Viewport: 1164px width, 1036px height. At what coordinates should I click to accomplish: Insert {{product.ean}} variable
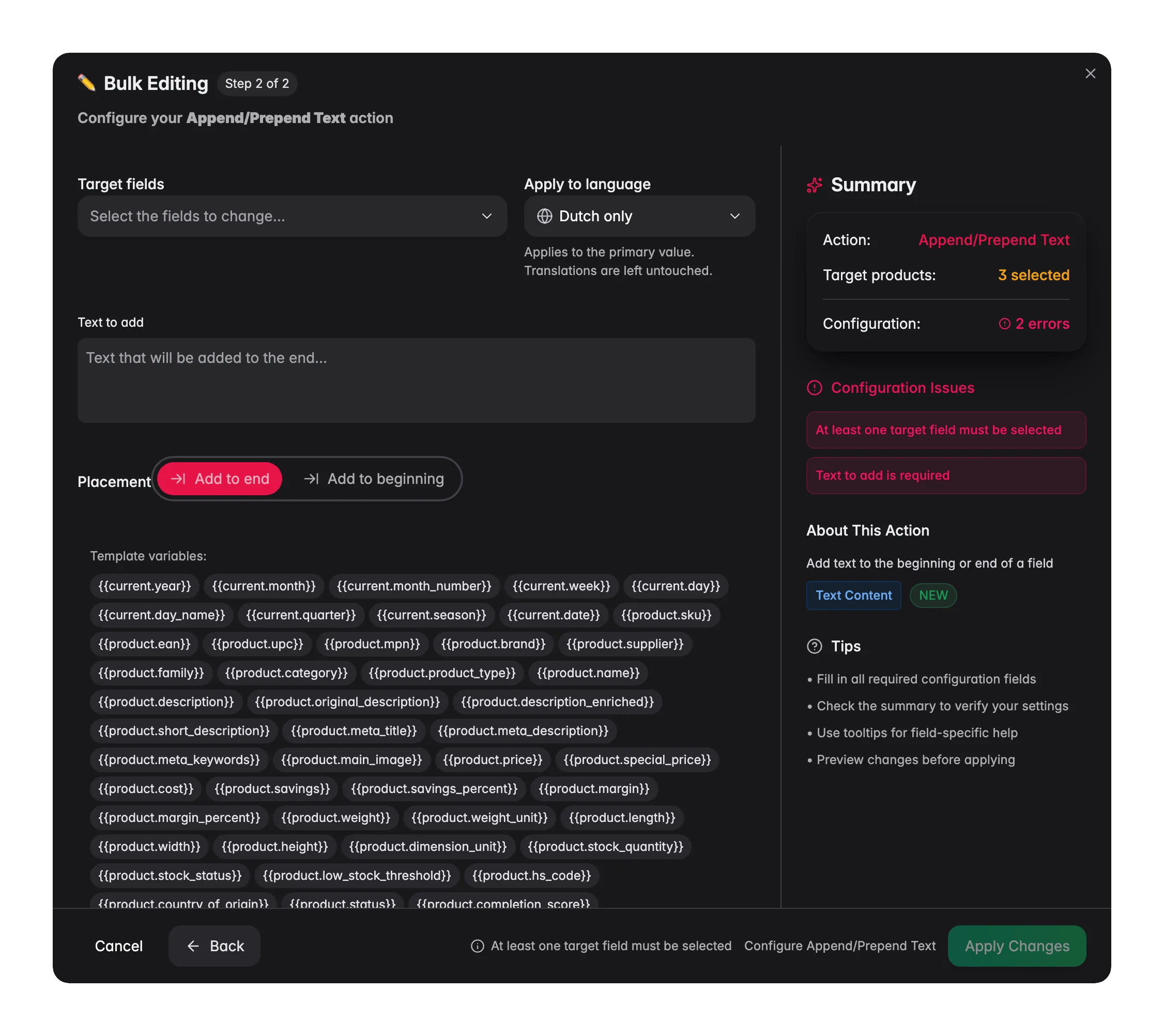click(144, 644)
